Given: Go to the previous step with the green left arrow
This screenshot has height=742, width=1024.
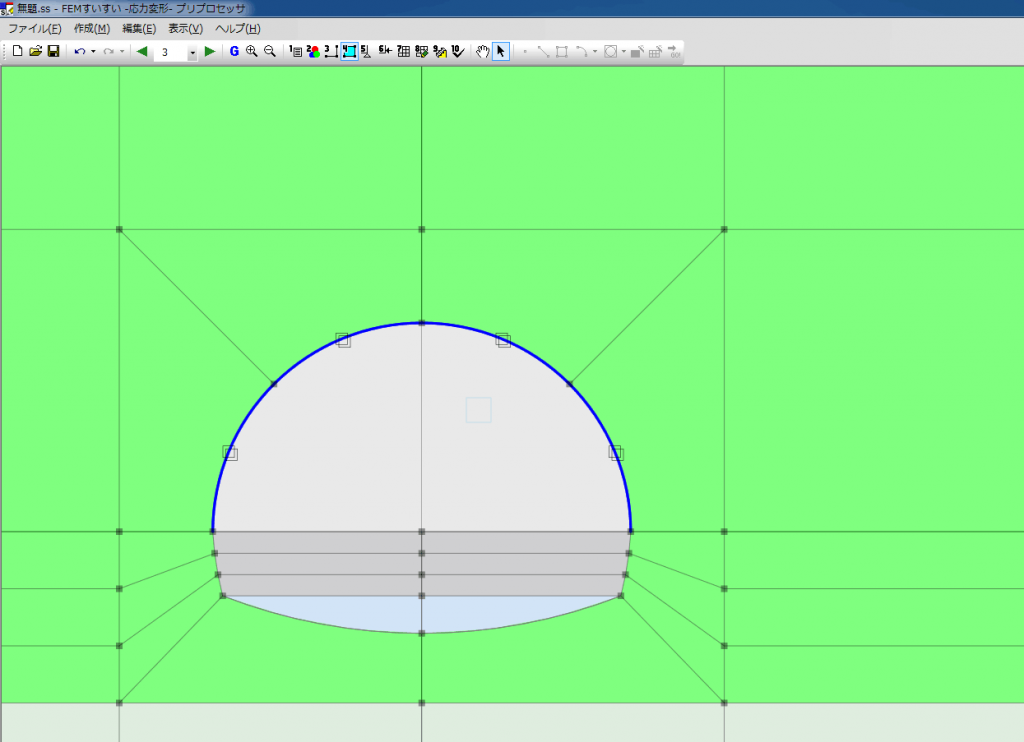Looking at the screenshot, I should [142, 51].
